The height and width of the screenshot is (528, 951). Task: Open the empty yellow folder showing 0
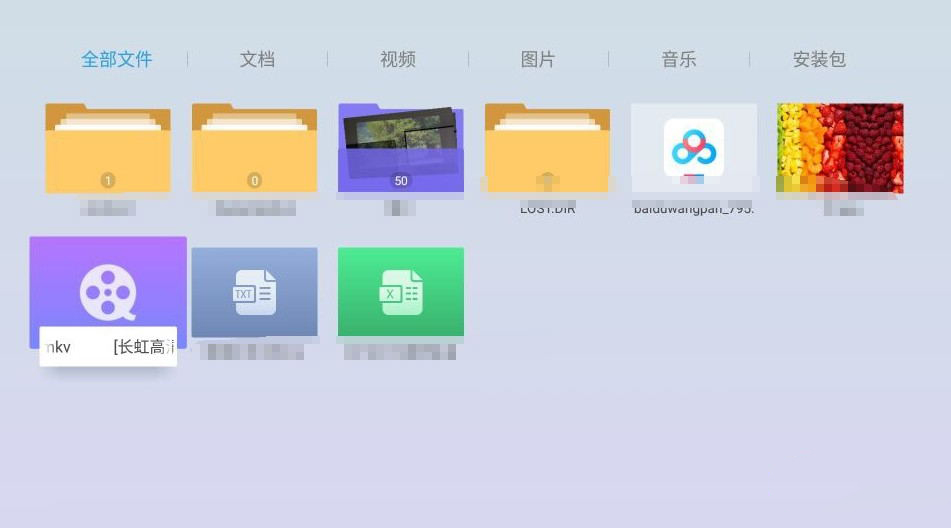coord(254,148)
